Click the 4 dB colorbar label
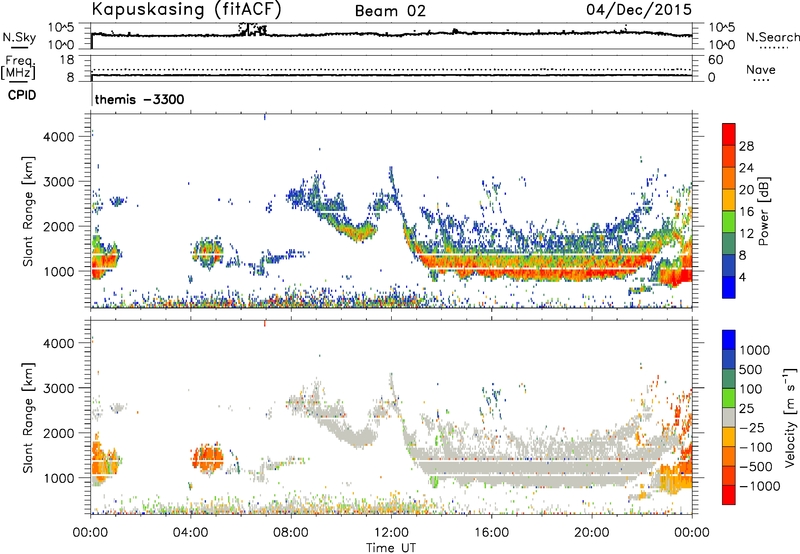The image size is (800, 554). pyautogui.click(x=742, y=277)
